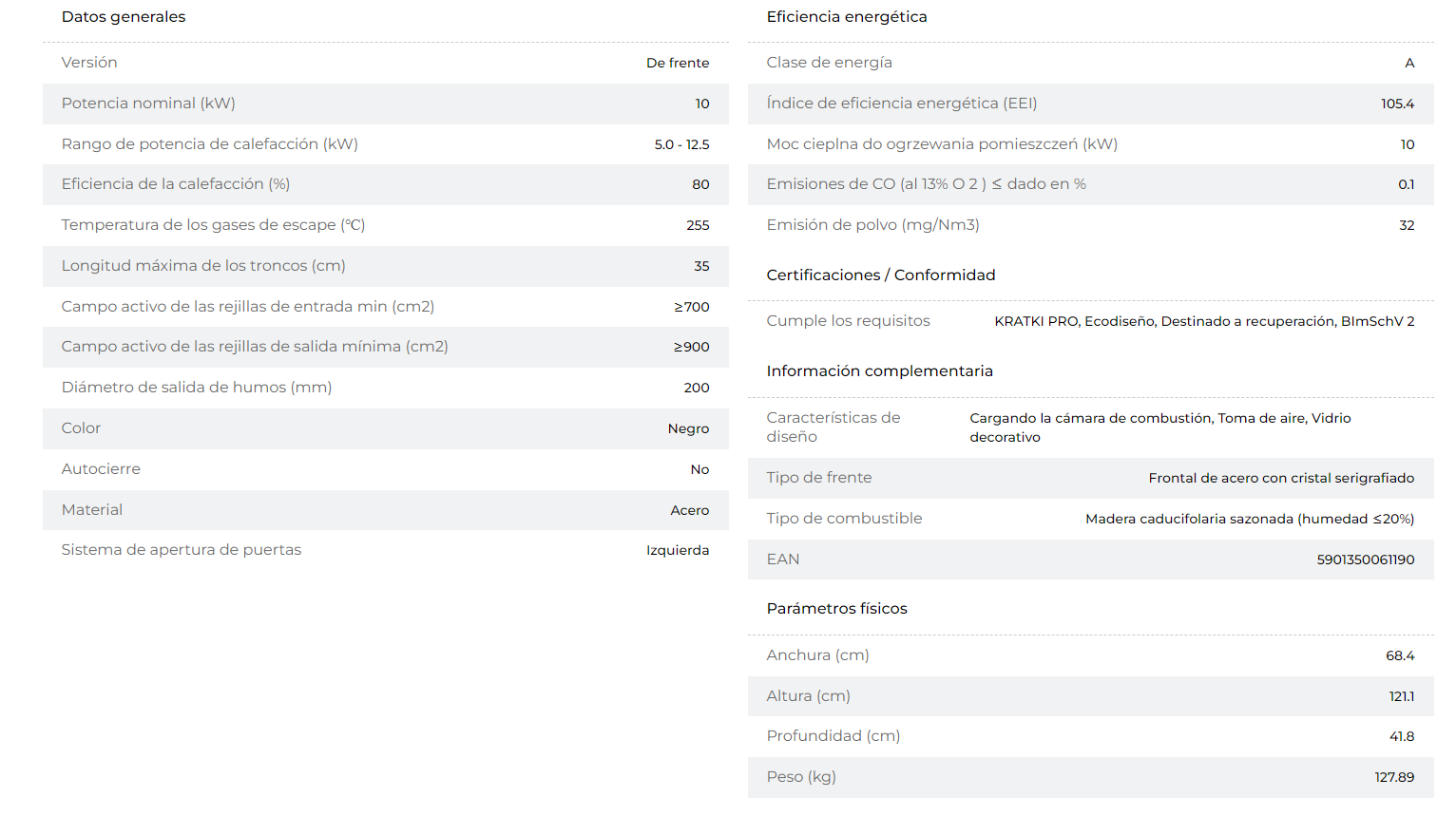Select the Color value Negro

coord(688,428)
